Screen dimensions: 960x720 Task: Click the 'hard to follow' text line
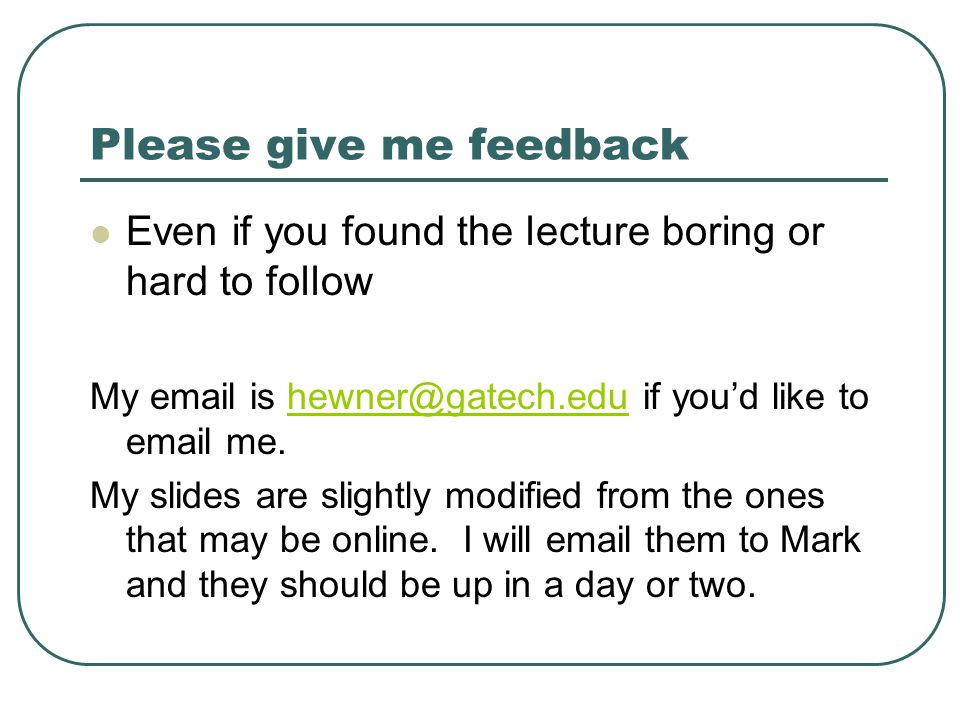249,282
